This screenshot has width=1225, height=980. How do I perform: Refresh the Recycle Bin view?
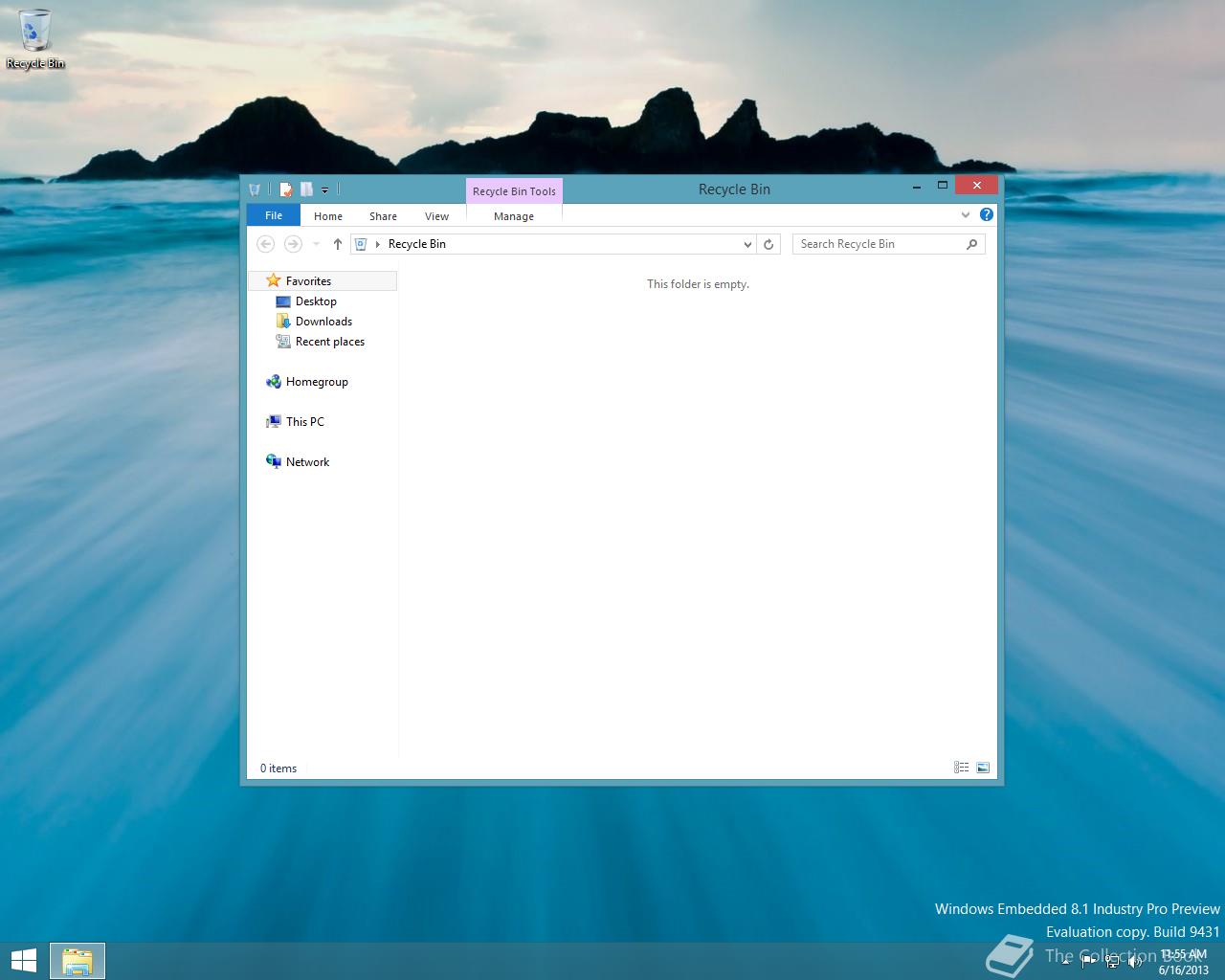(768, 245)
